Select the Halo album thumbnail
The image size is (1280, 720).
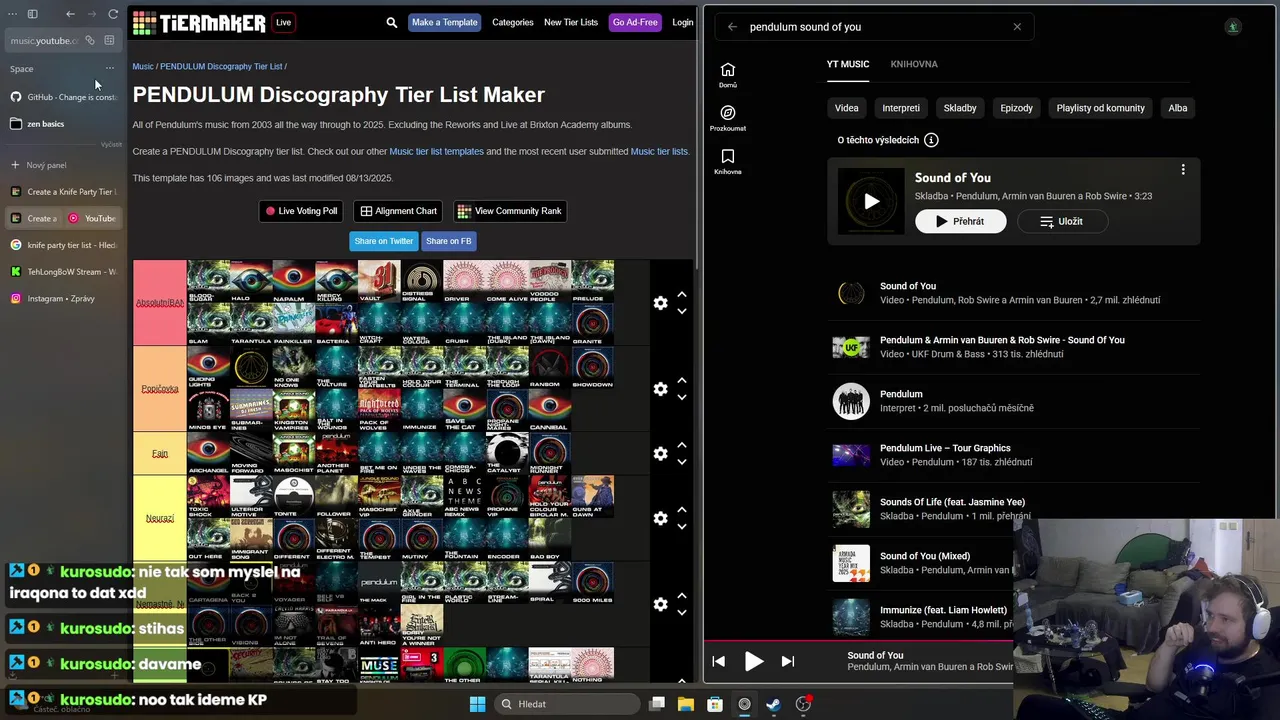coord(251,281)
